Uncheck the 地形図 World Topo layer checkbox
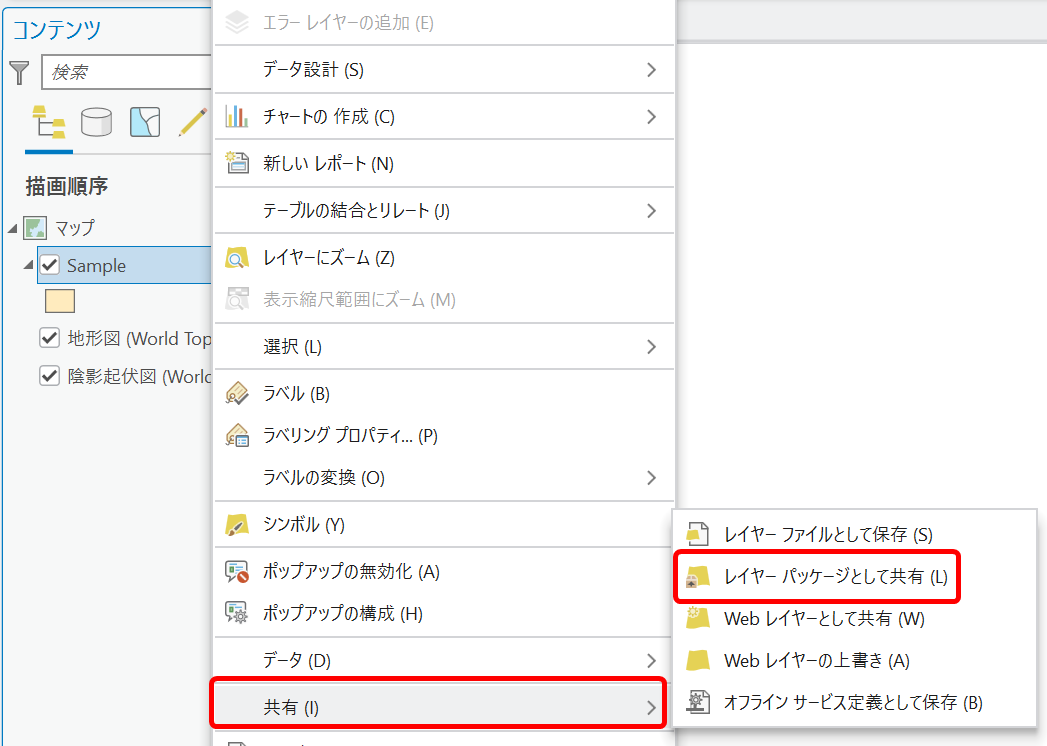This screenshot has width=1047, height=746. [50, 338]
